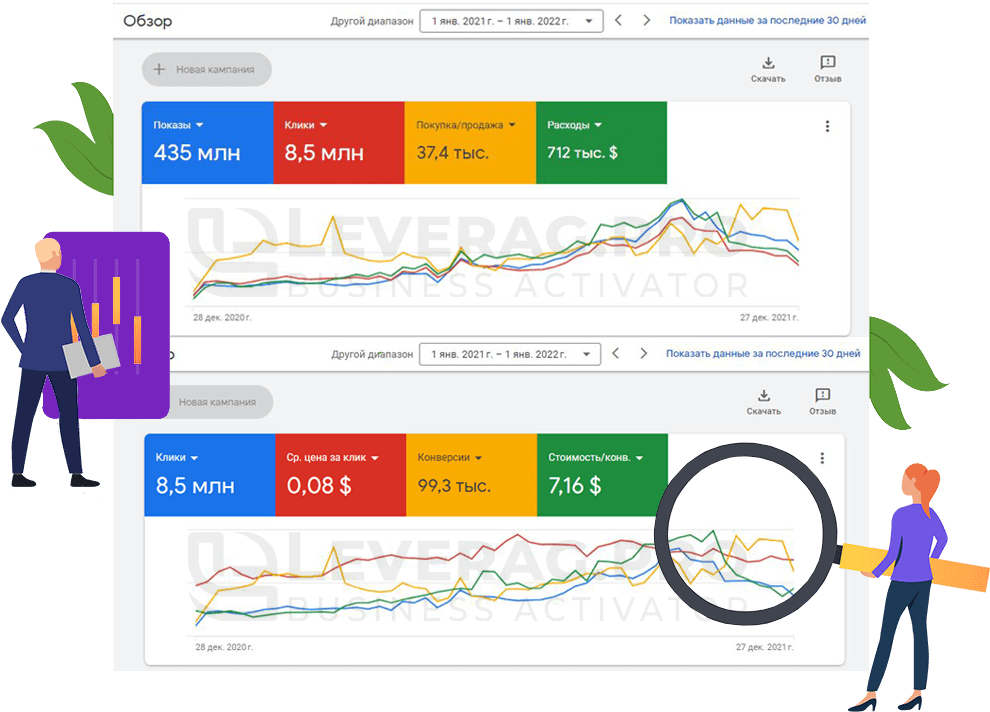The image size is (990, 712).
Task: Open the Расходы metric dropdown
Action: tap(575, 125)
